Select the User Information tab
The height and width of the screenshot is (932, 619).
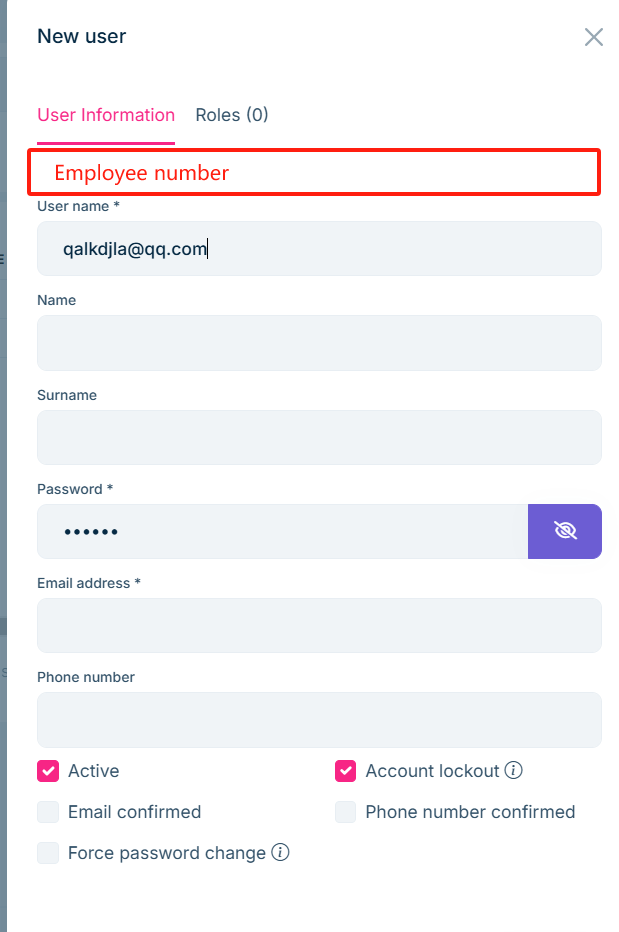point(106,115)
